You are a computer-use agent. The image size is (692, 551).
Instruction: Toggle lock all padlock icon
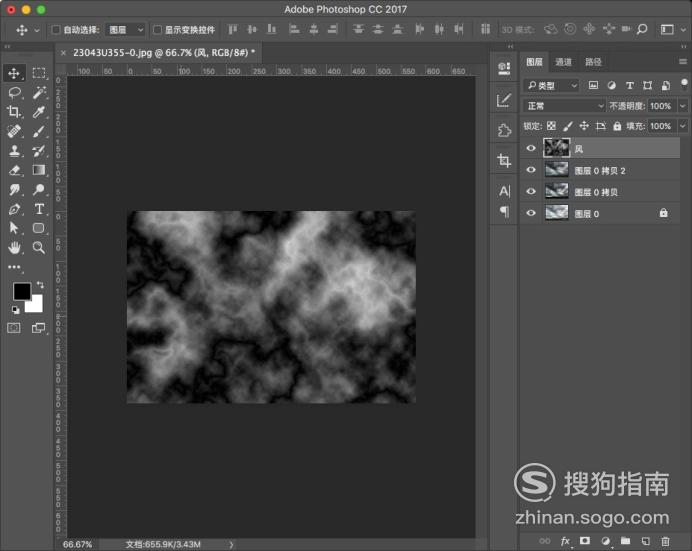point(617,126)
